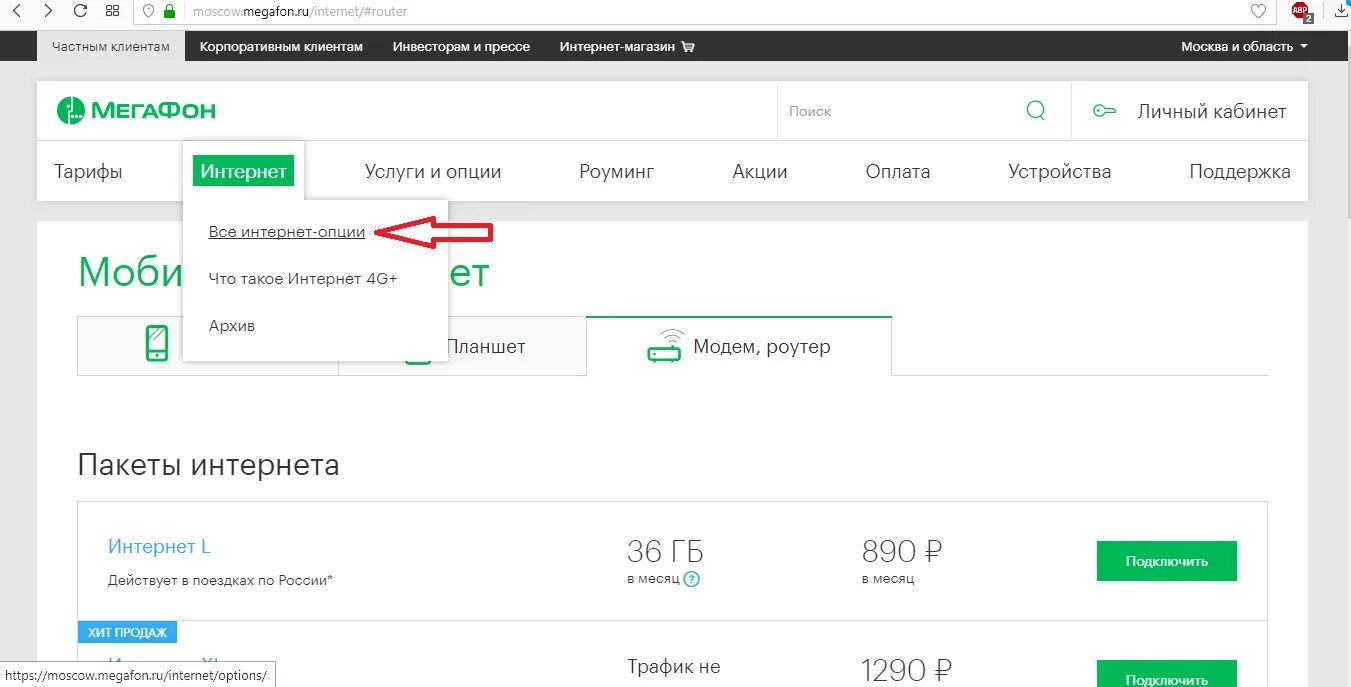Click Подключить for Интернет L
The image size is (1351, 687).
tap(1167, 561)
